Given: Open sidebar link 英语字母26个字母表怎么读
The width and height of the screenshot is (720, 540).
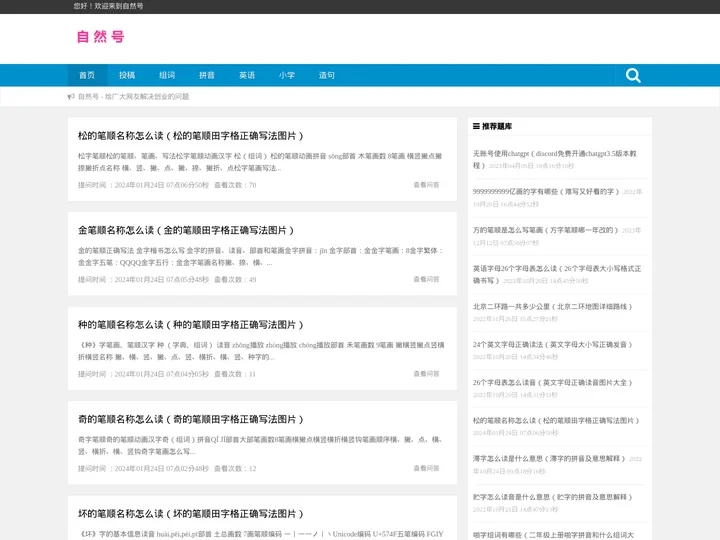Looking at the screenshot, I should [557, 274].
